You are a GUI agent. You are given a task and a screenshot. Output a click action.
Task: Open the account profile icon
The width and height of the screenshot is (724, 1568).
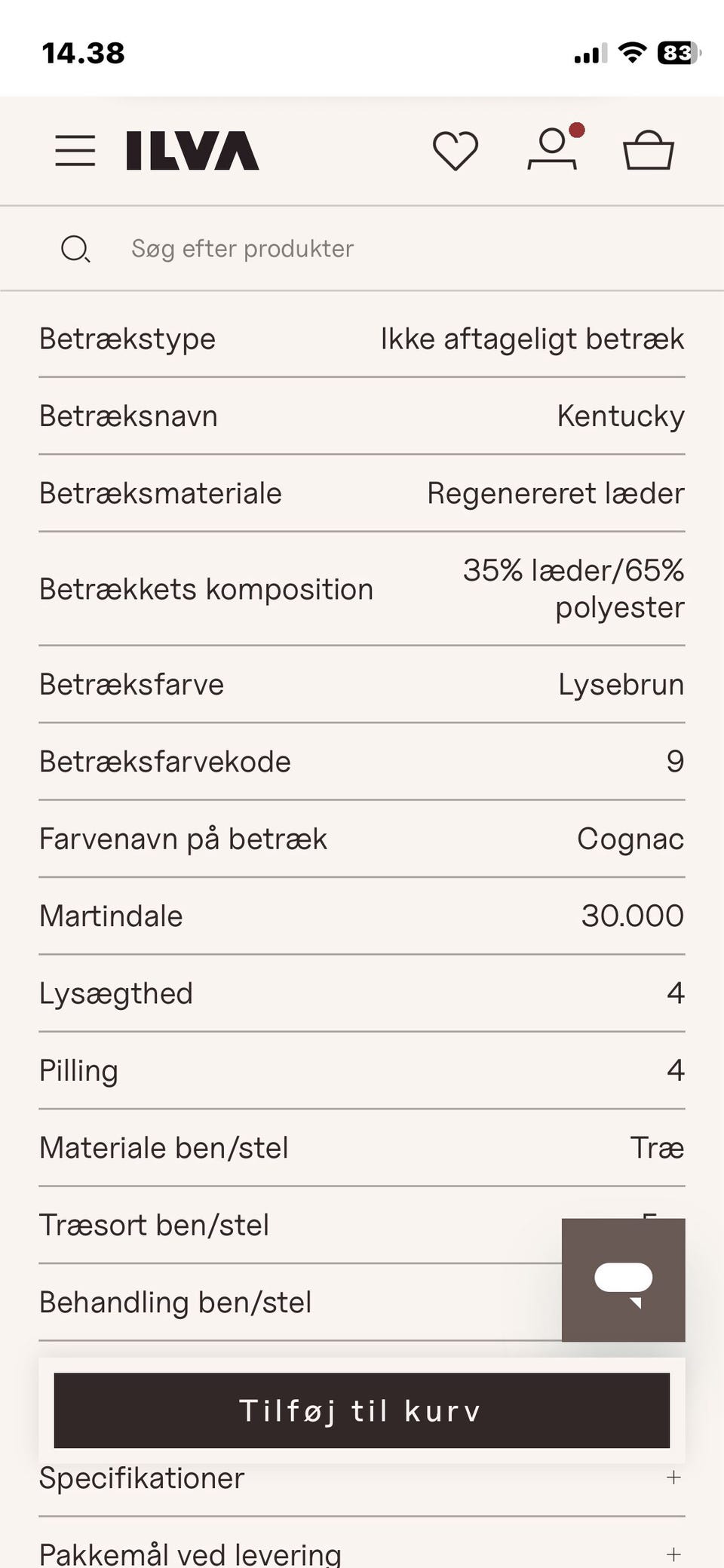[553, 149]
